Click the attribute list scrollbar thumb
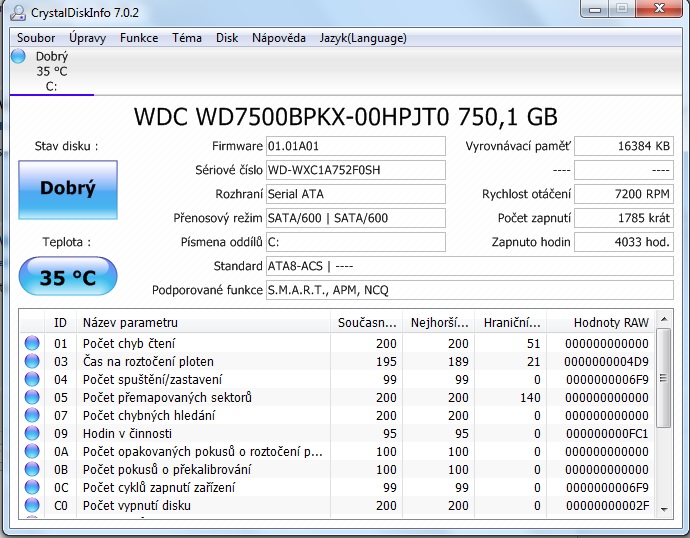Screen dimensions: 690x538 (x=664, y=378)
